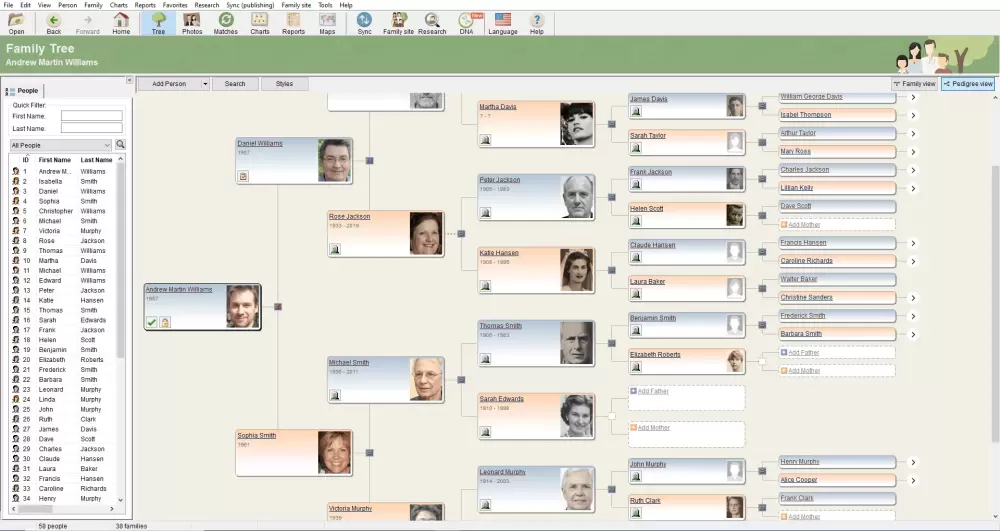Switch to Pedigree view
This screenshot has width=1000, height=531.
pyautogui.click(x=968, y=84)
